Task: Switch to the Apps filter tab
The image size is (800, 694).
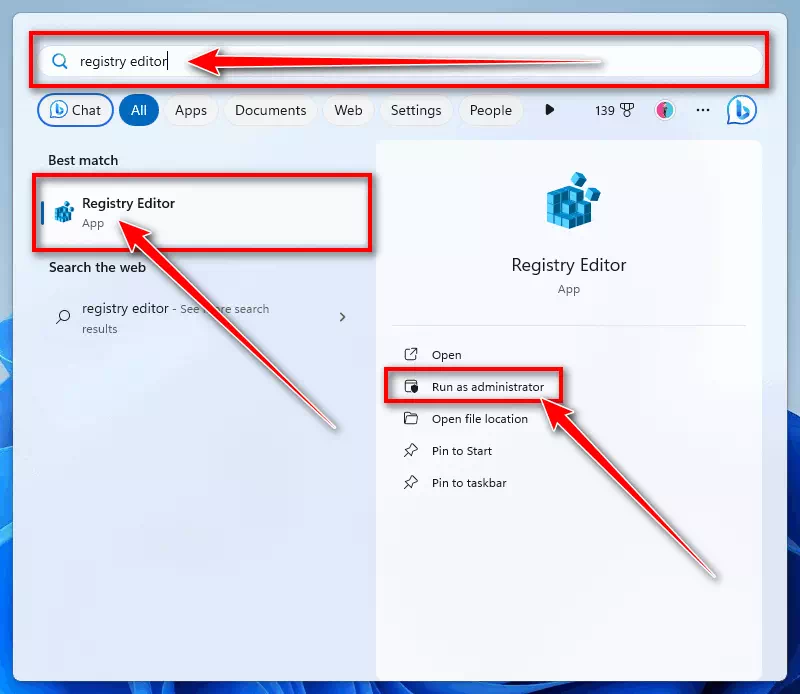Action: (x=191, y=110)
